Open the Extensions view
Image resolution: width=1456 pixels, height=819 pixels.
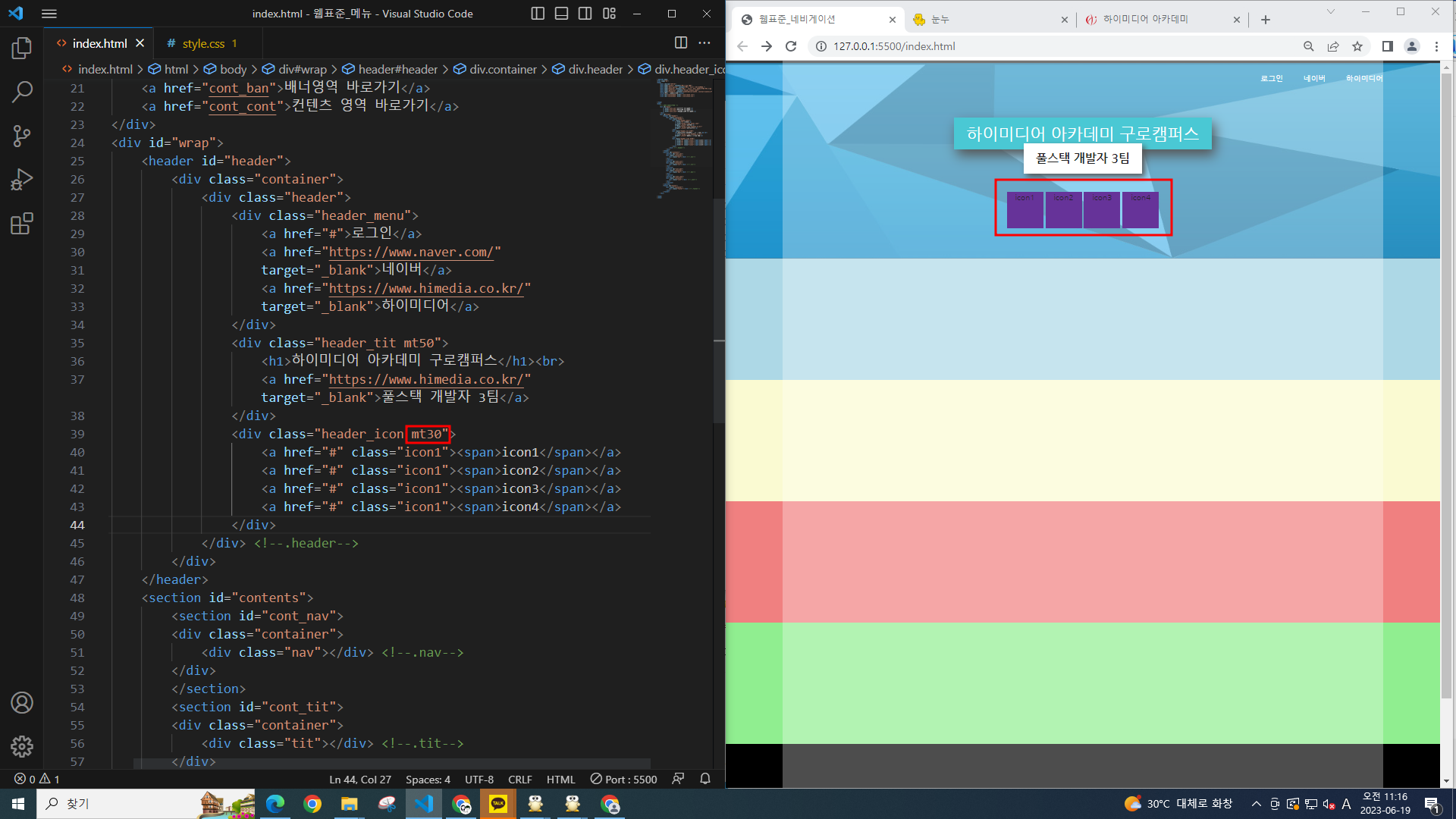point(22,224)
